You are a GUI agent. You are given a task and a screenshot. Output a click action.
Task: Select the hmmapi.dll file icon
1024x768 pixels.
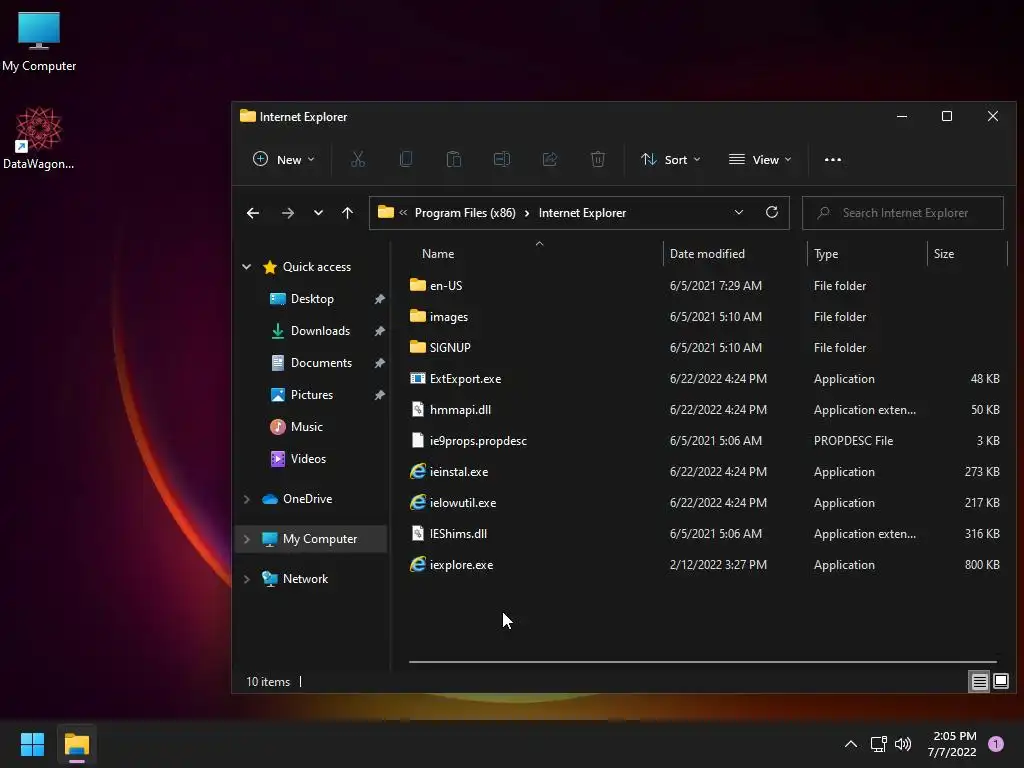pos(417,409)
